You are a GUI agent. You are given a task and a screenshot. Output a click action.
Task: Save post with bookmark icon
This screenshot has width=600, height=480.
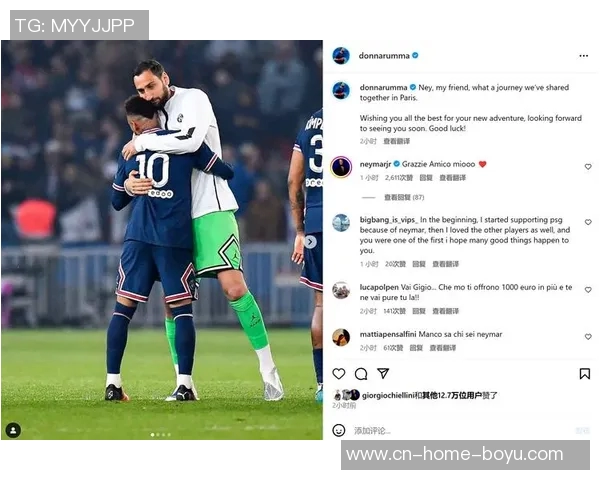click(584, 374)
